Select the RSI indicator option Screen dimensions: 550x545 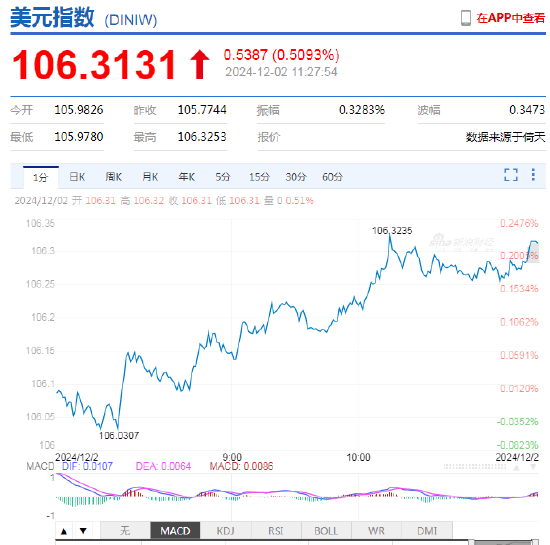pyautogui.click(x=276, y=531)
